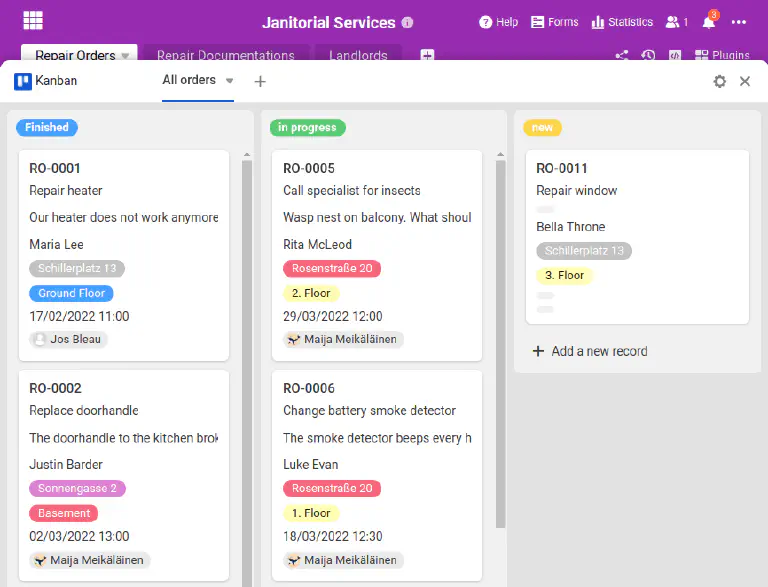This screenshot has height=587, width=768.
Task: Switch to the Landlords tab
Action: (358, 54)
